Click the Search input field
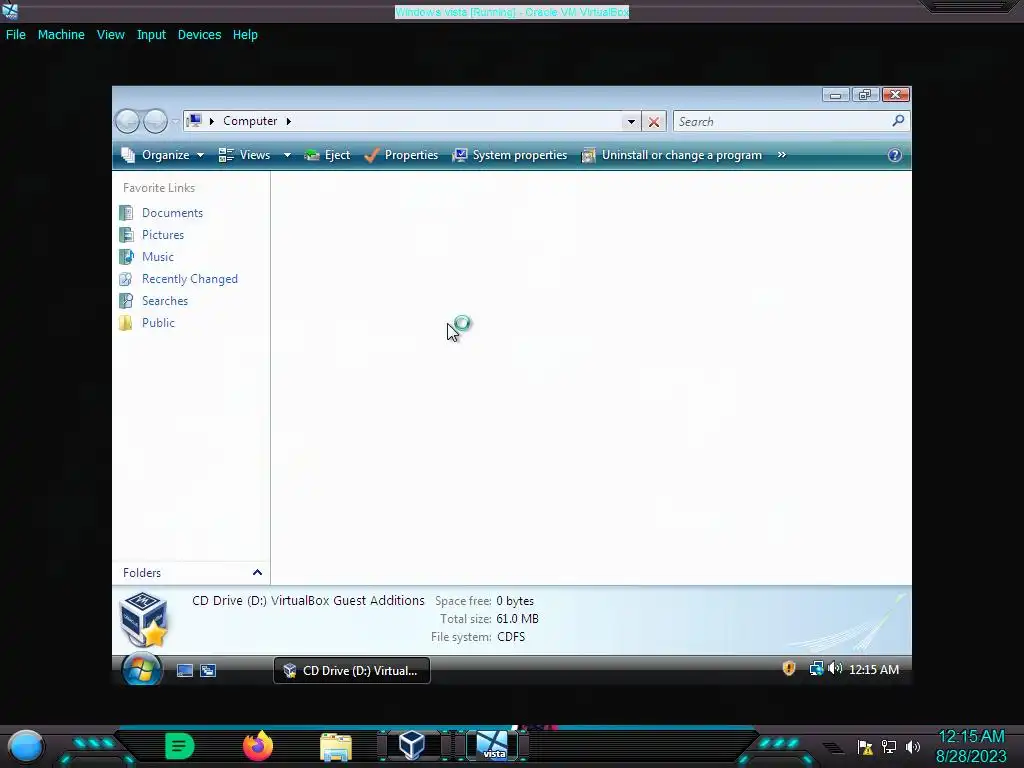Image resolution: width=1024 pixels, height=768 pixels. (782, 121)
